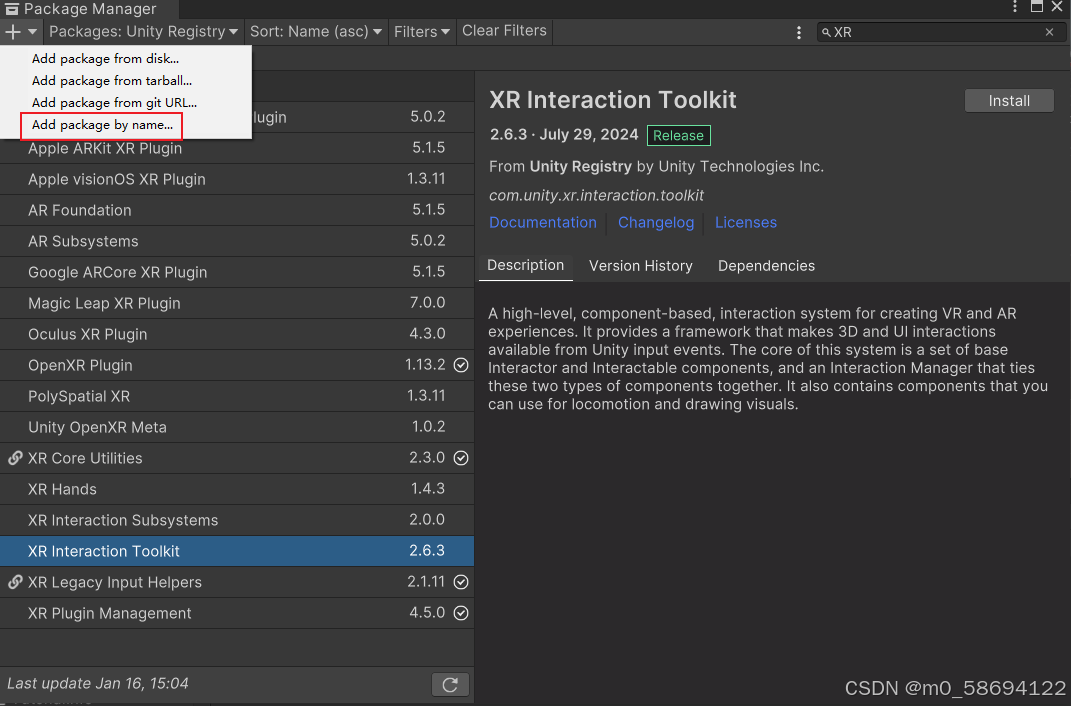This screenshot has width=1071, height=706.
Task: Refresh the package list
Action: 450,684
